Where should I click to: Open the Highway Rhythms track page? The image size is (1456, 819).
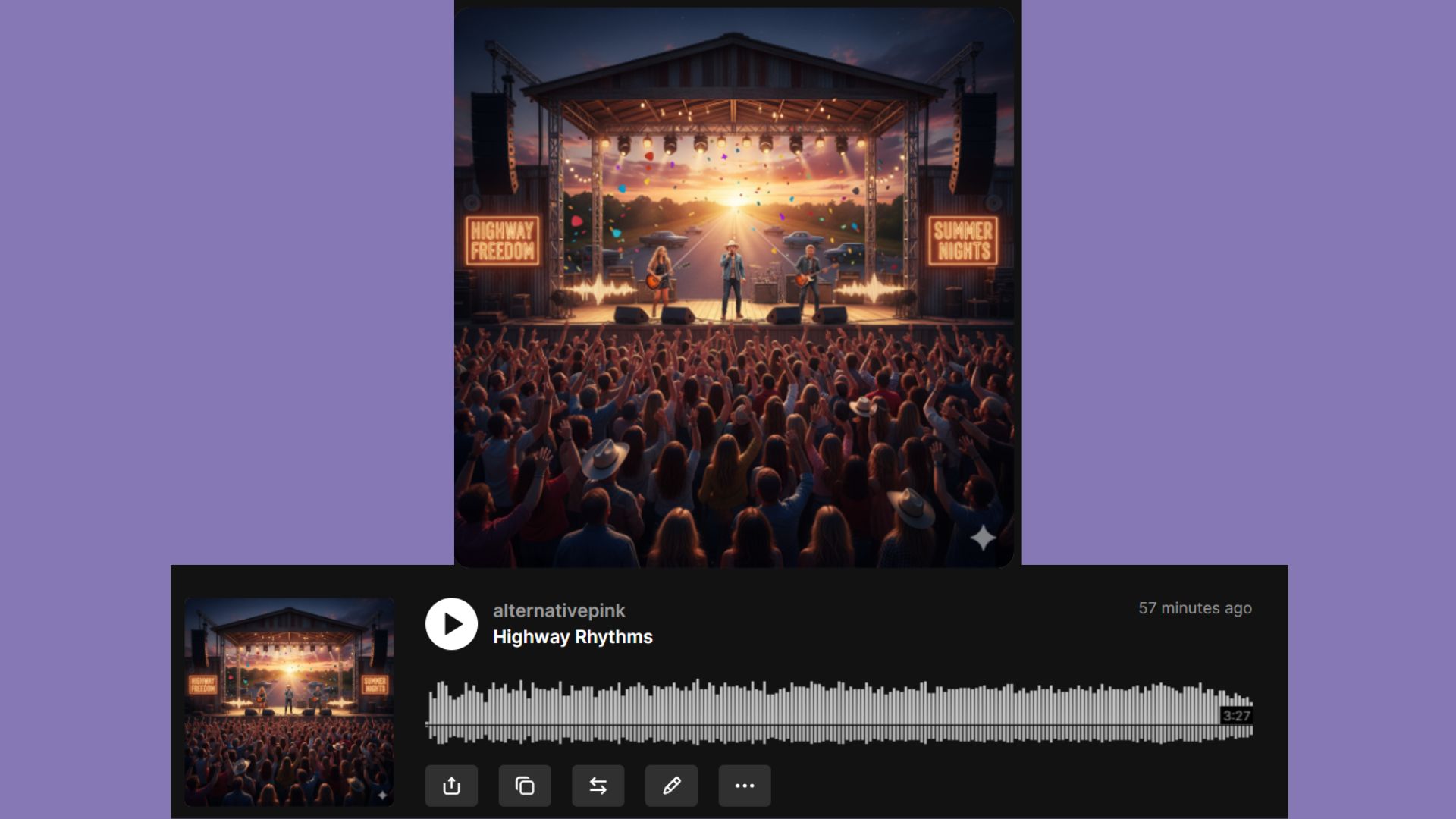[571, 637]
